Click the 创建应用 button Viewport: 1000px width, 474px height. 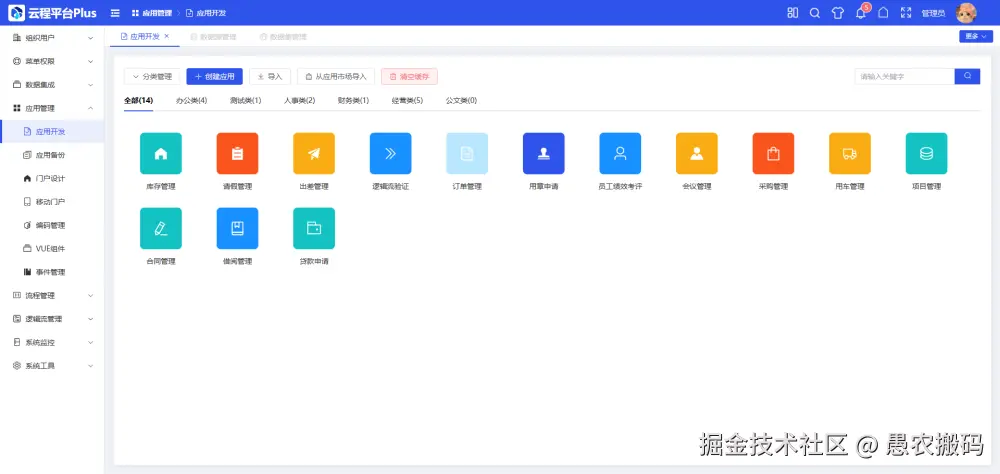coord(214,77)
